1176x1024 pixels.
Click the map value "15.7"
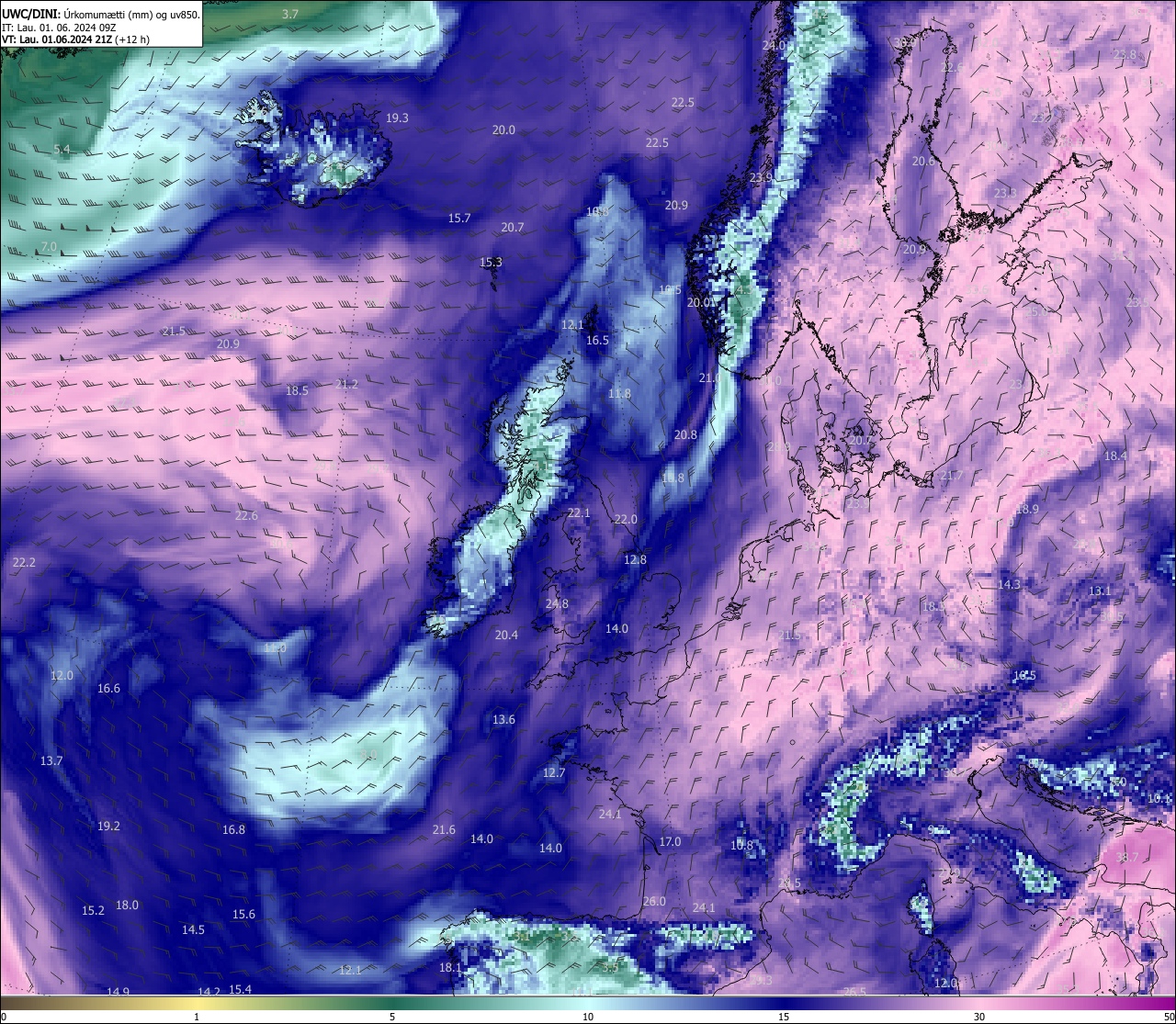click(459, 218)
